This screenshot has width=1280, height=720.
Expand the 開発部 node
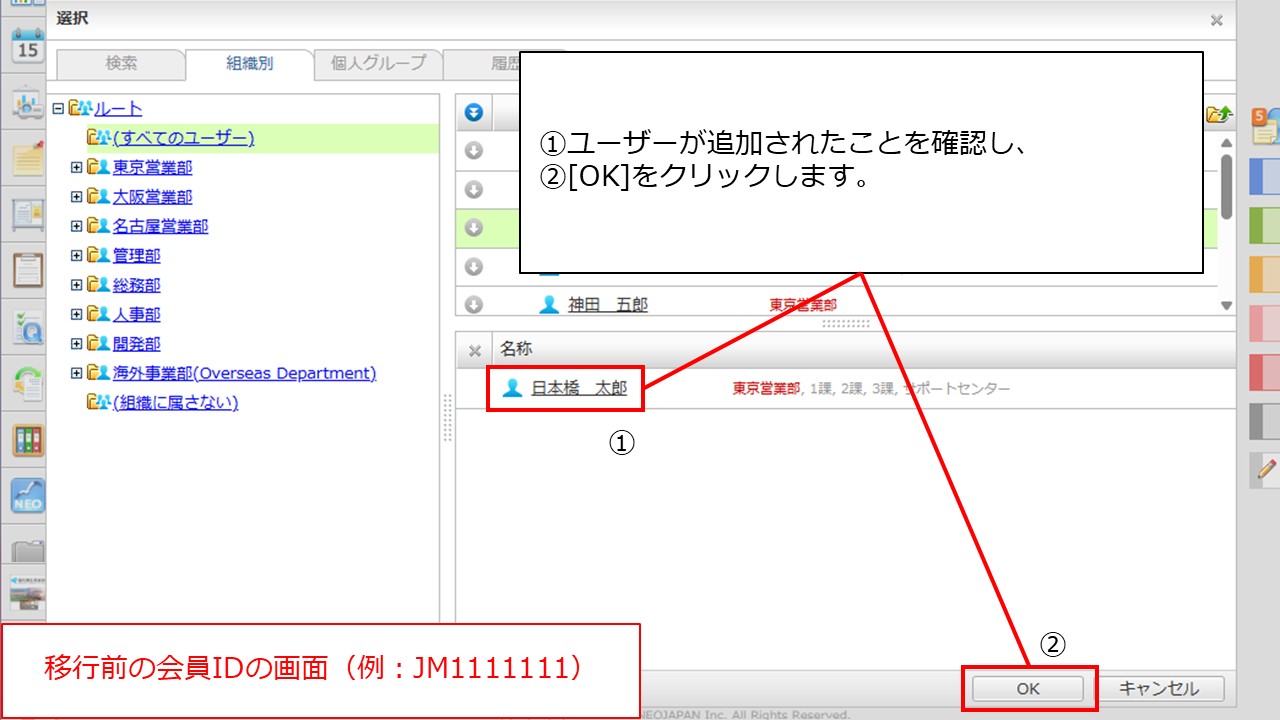77,344
